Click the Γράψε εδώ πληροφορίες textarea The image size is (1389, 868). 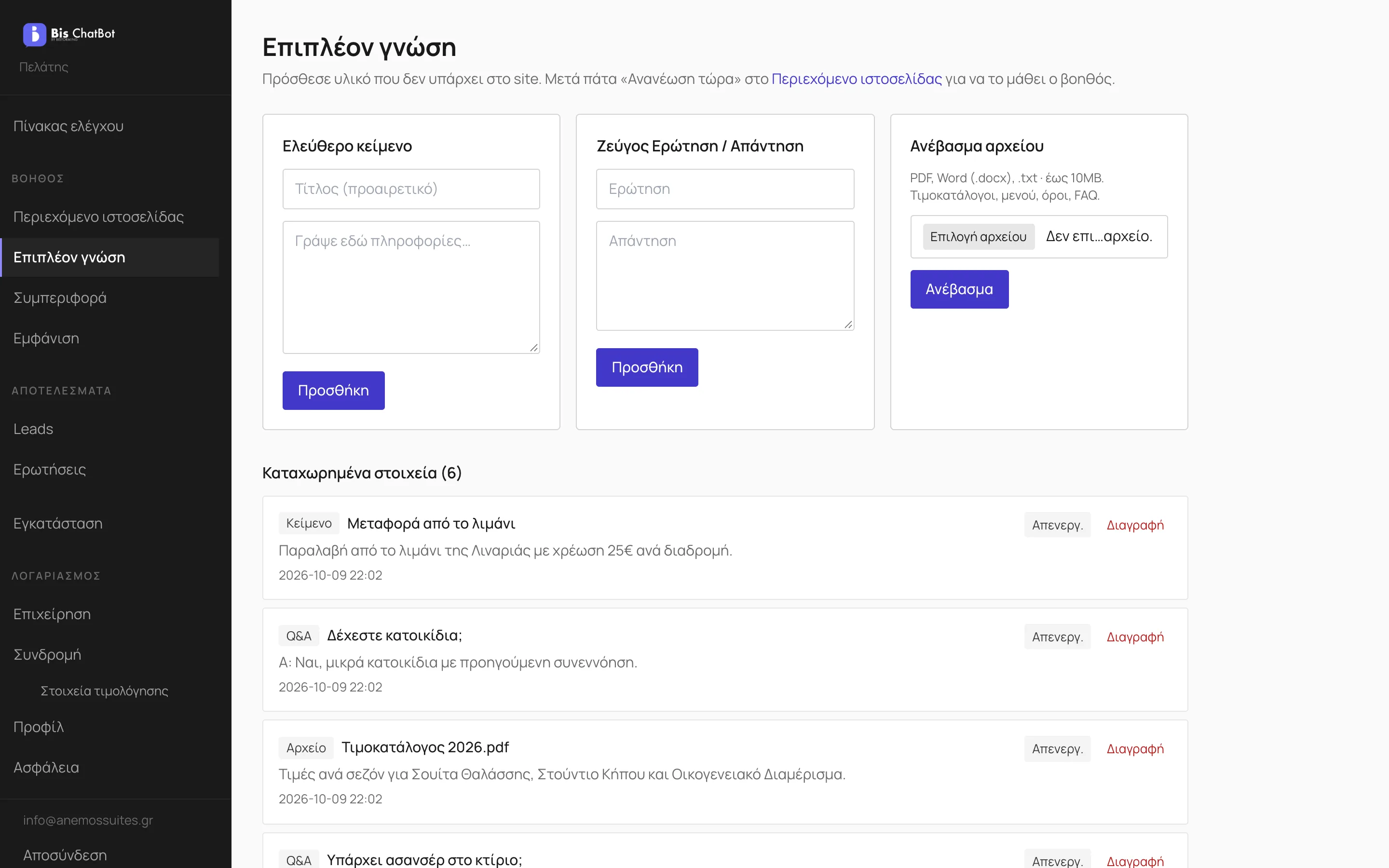click(411, 287)
